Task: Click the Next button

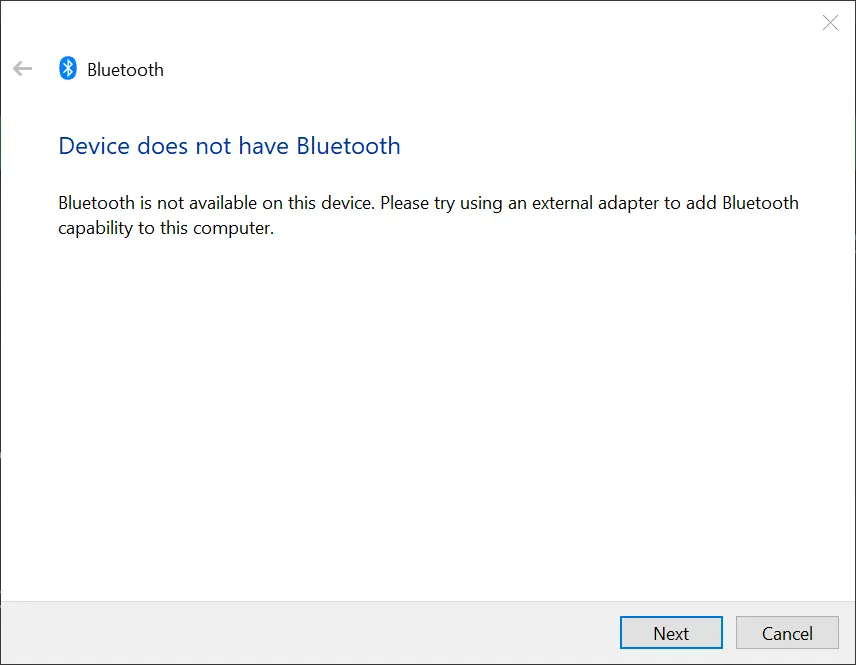Action: coord(671,633)
